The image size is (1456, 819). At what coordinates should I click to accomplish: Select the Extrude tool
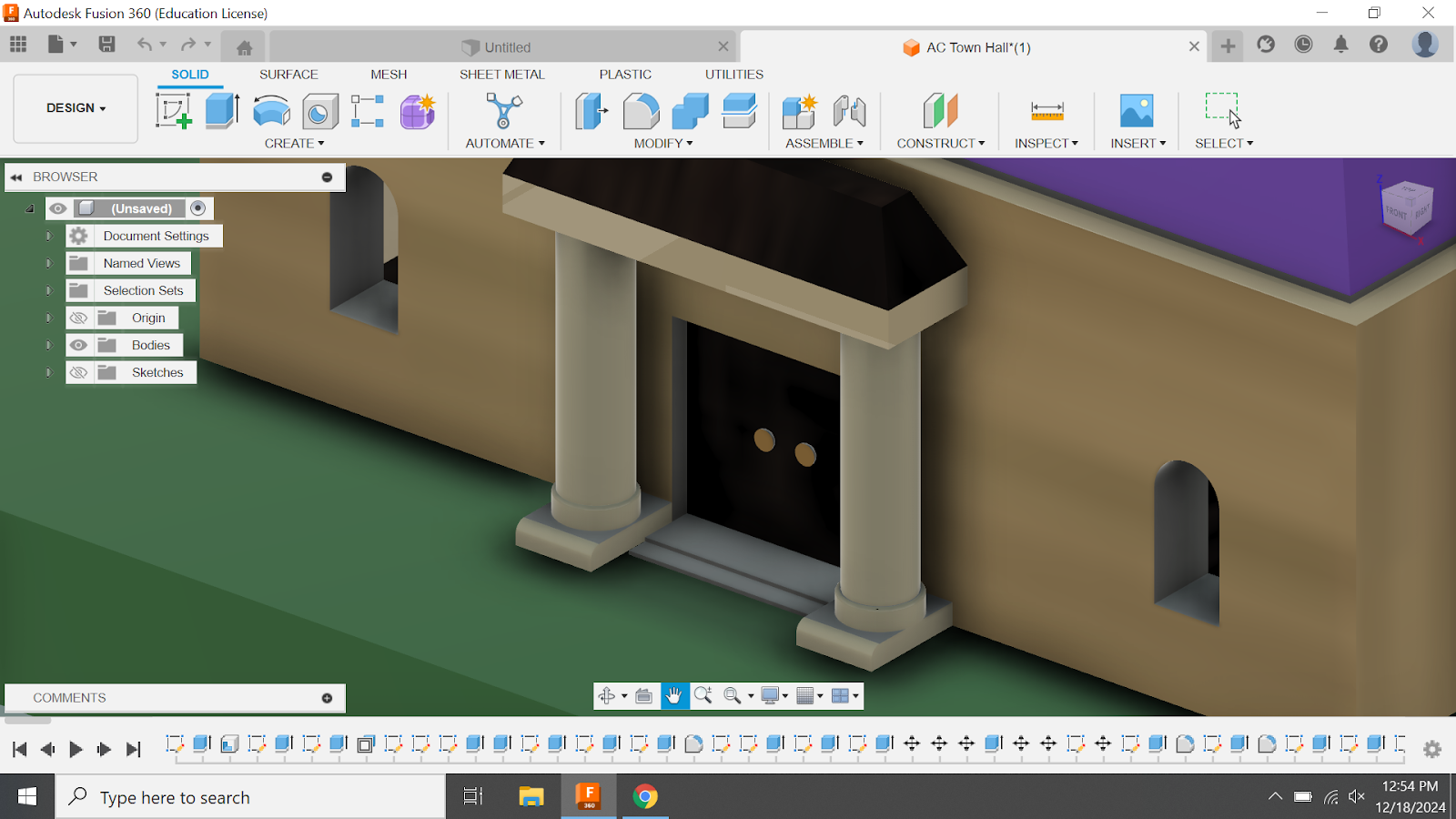[x=222, y=111]
